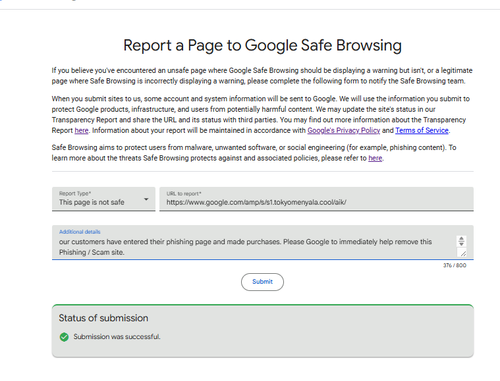Click the URL to report field
Viewport: 500px width, 381px height.
(x=316, y=199)
